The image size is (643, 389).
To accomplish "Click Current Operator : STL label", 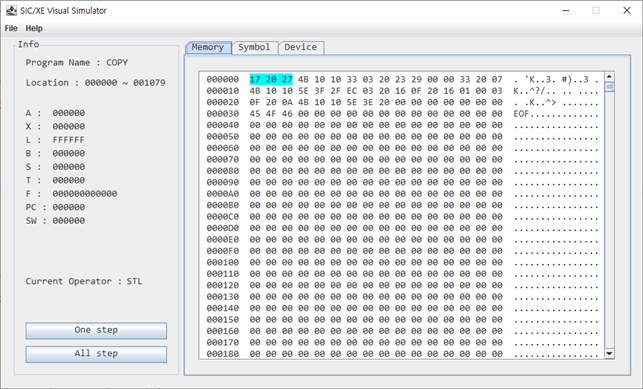I will [84, 281].
